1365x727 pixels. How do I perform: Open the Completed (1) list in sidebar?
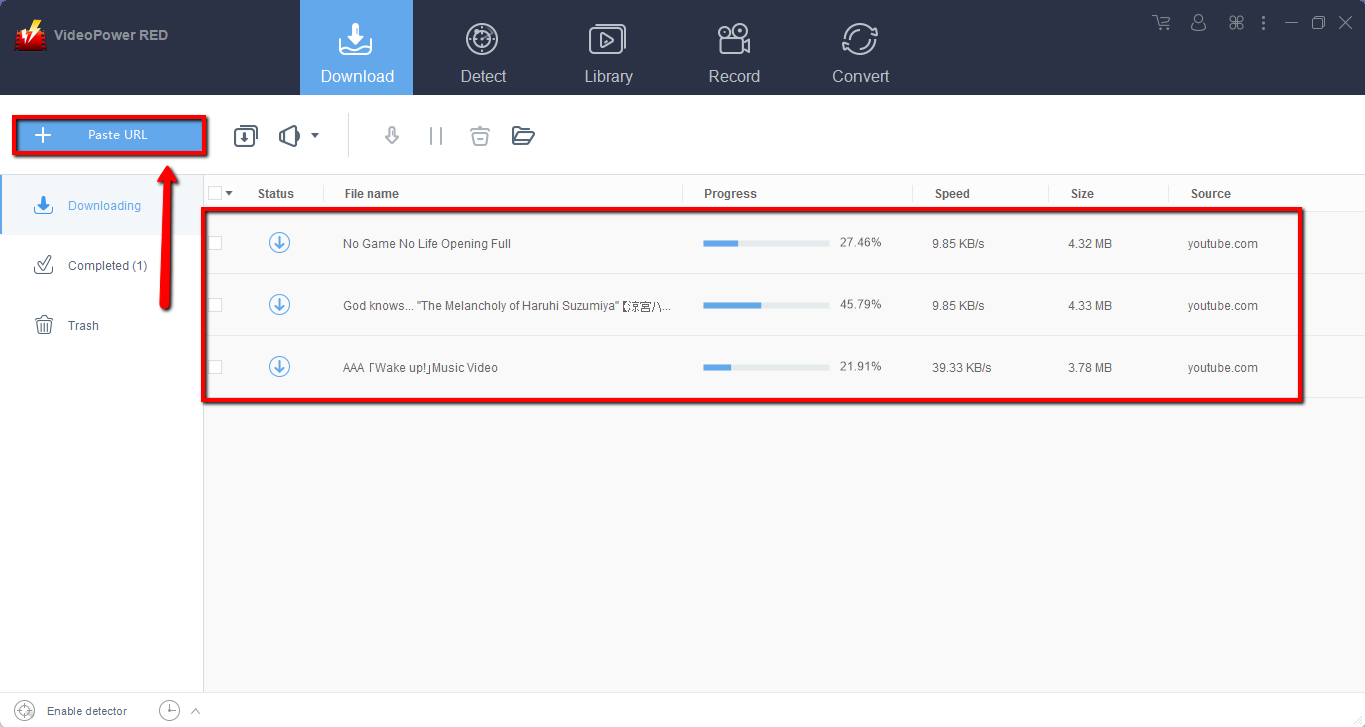[x=107, y=266]
